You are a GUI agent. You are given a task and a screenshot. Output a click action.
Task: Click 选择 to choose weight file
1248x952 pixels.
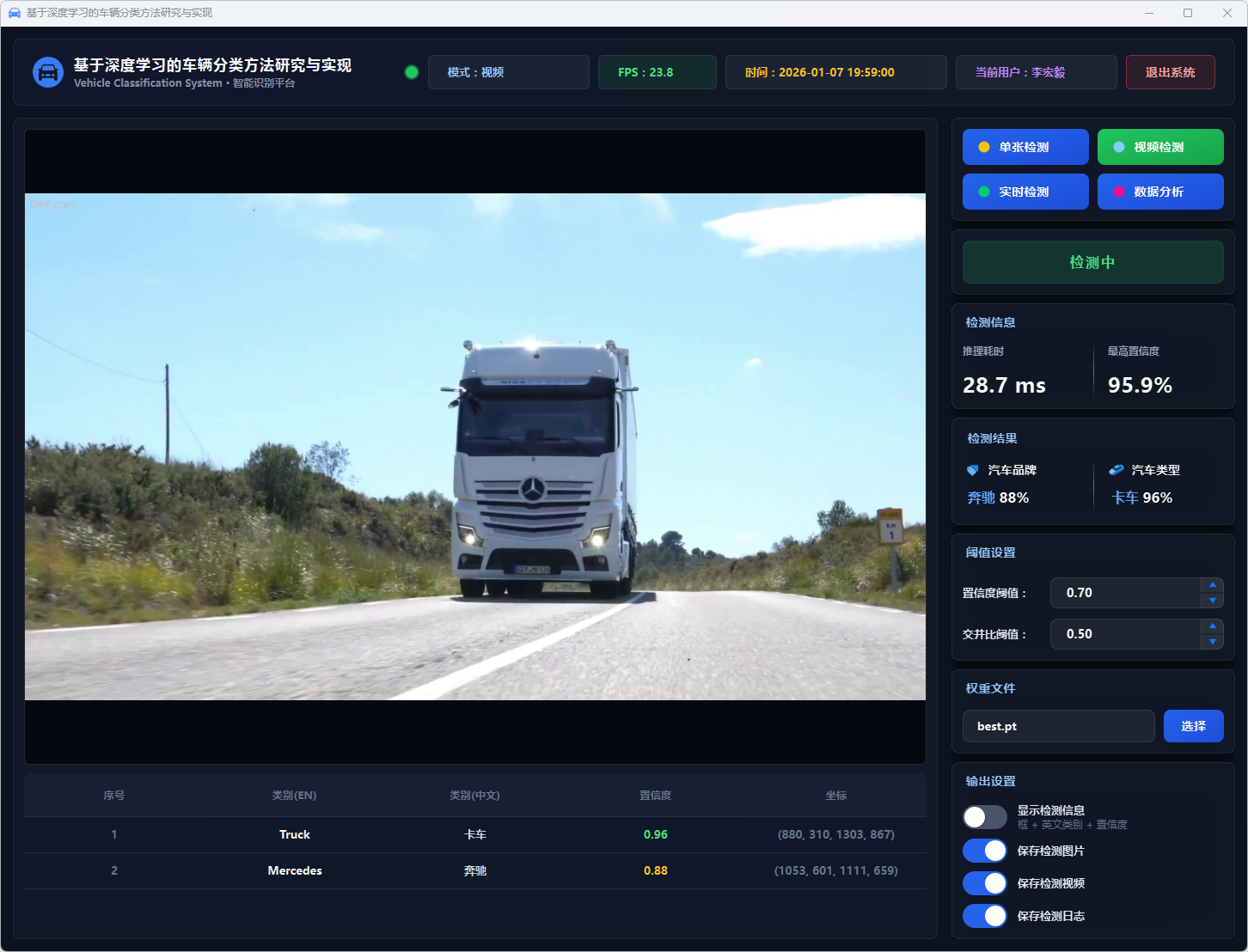tap(1194, 726)
